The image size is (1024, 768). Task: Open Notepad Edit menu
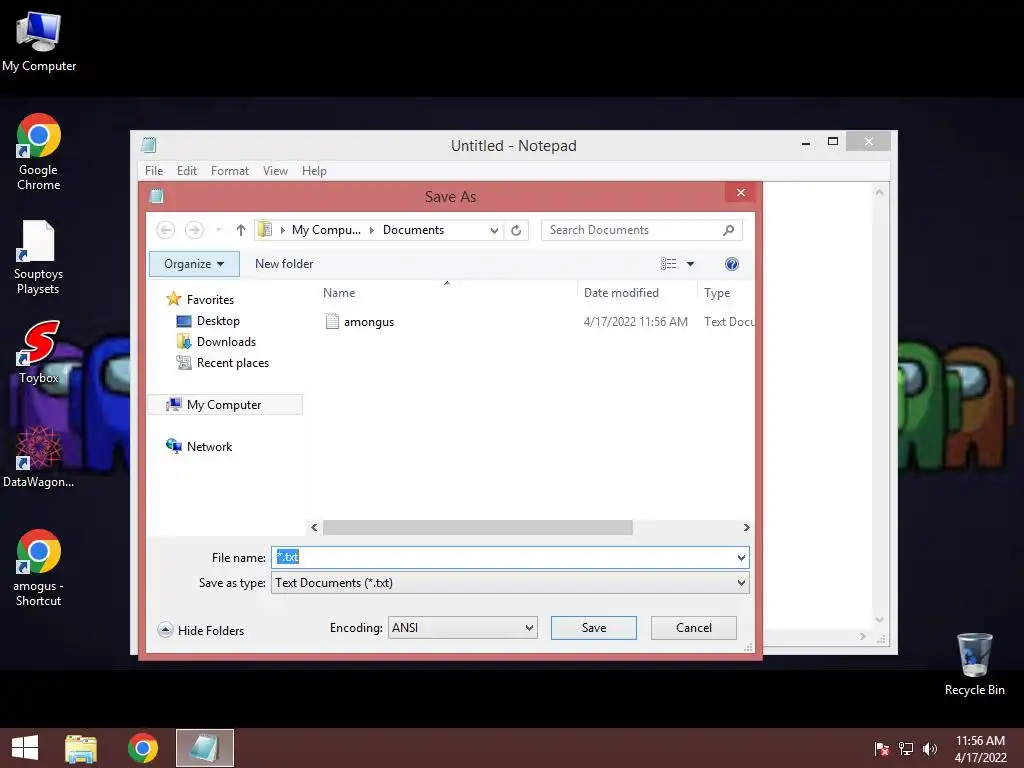tap(187, 170)
